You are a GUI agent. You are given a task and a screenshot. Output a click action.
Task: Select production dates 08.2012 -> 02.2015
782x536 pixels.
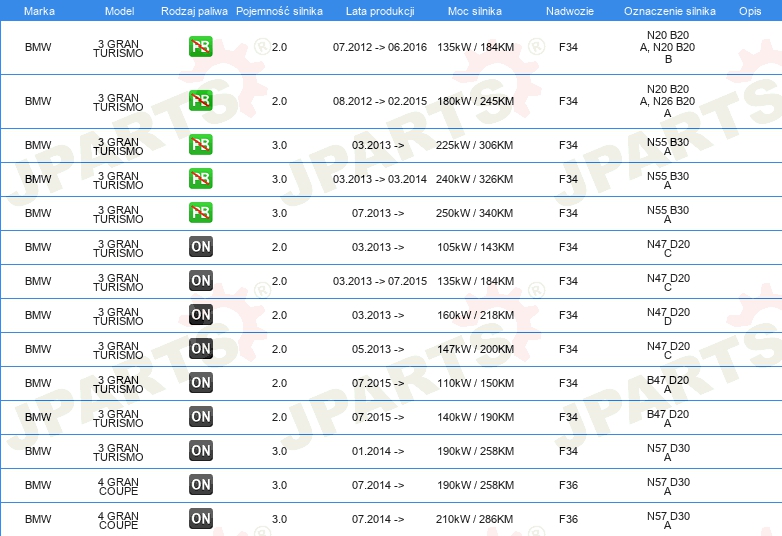pyautogui.click(x=380, y=101)
